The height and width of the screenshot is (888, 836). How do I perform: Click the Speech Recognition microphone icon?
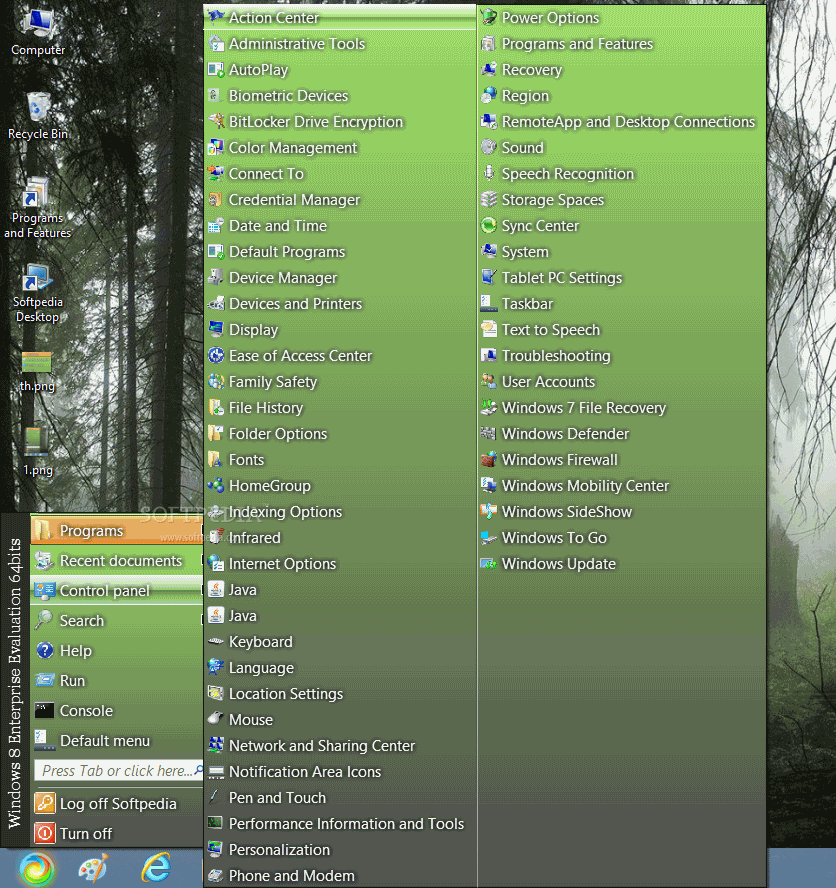(489, 173)
